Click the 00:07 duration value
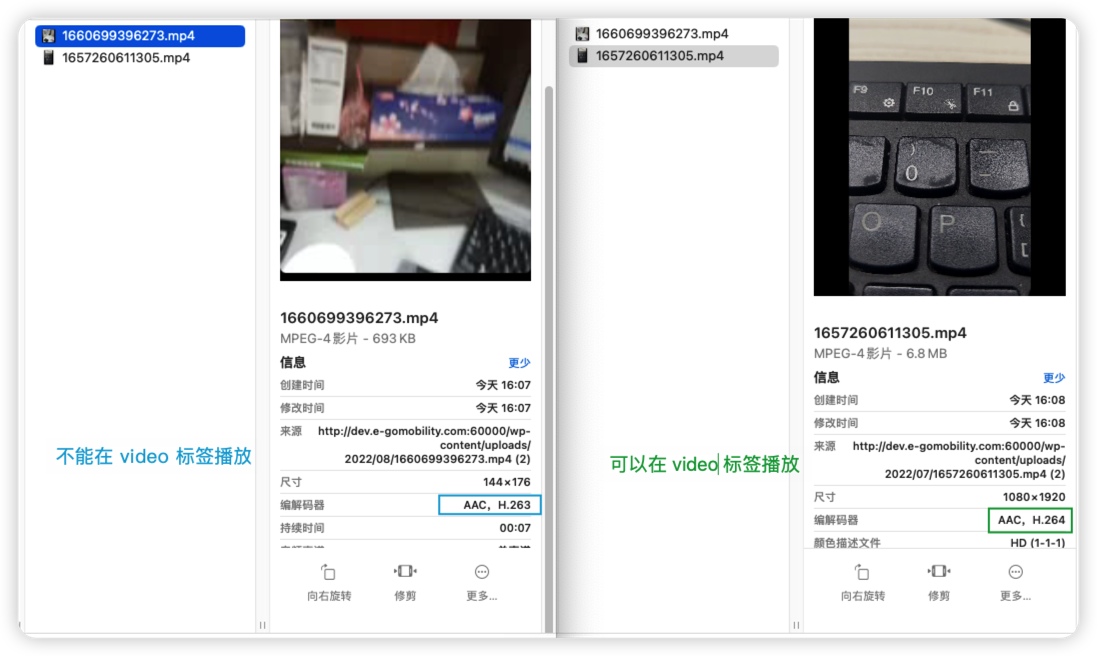This screenshot has width=1097, height=656. coord(515,528)
